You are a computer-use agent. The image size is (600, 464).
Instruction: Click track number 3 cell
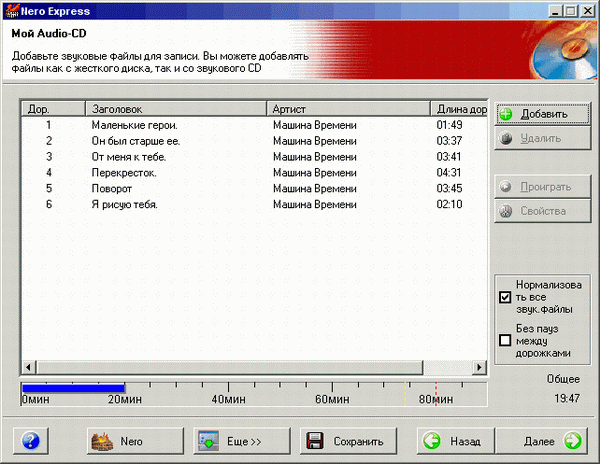49,157
